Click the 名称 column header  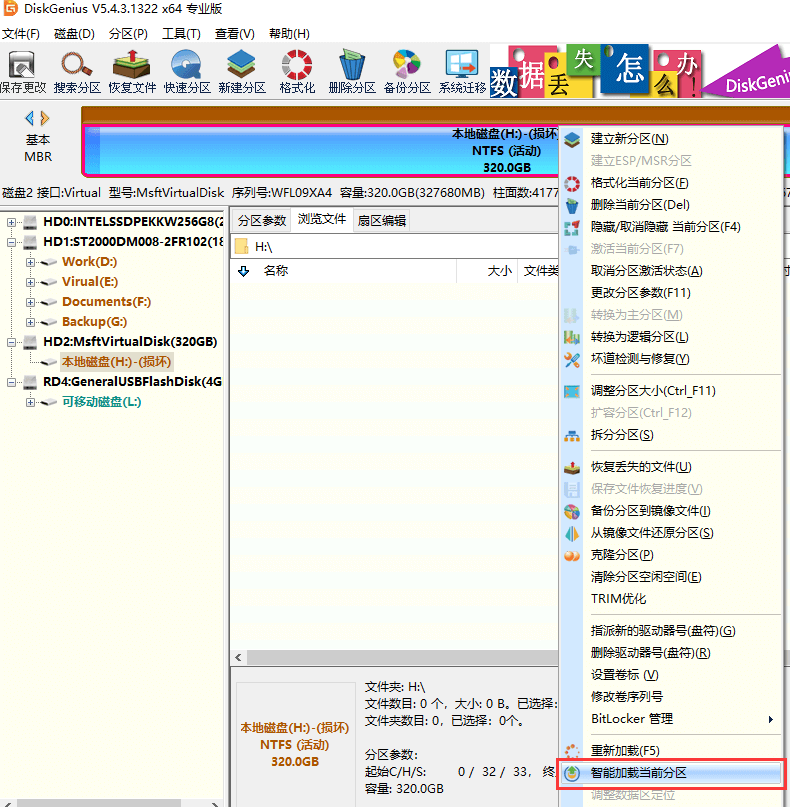[x=276, y=271]
